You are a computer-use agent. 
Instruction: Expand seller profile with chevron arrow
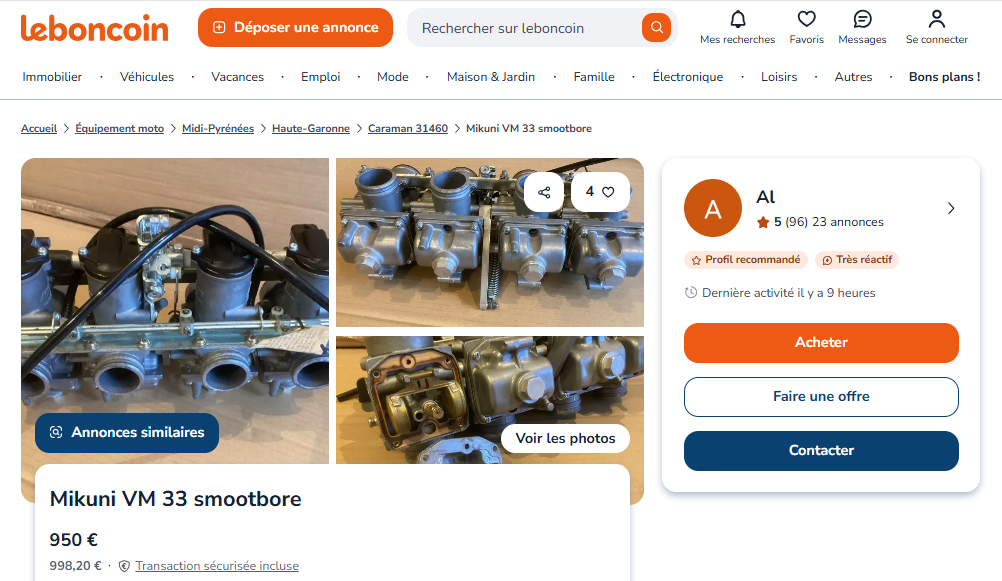pyautogui.click(x=950, y=208)
